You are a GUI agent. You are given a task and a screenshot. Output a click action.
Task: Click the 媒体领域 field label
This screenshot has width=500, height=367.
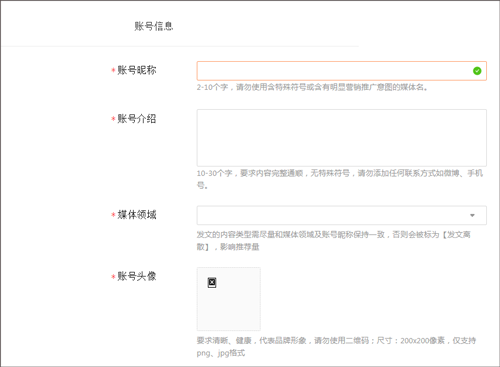137,215
